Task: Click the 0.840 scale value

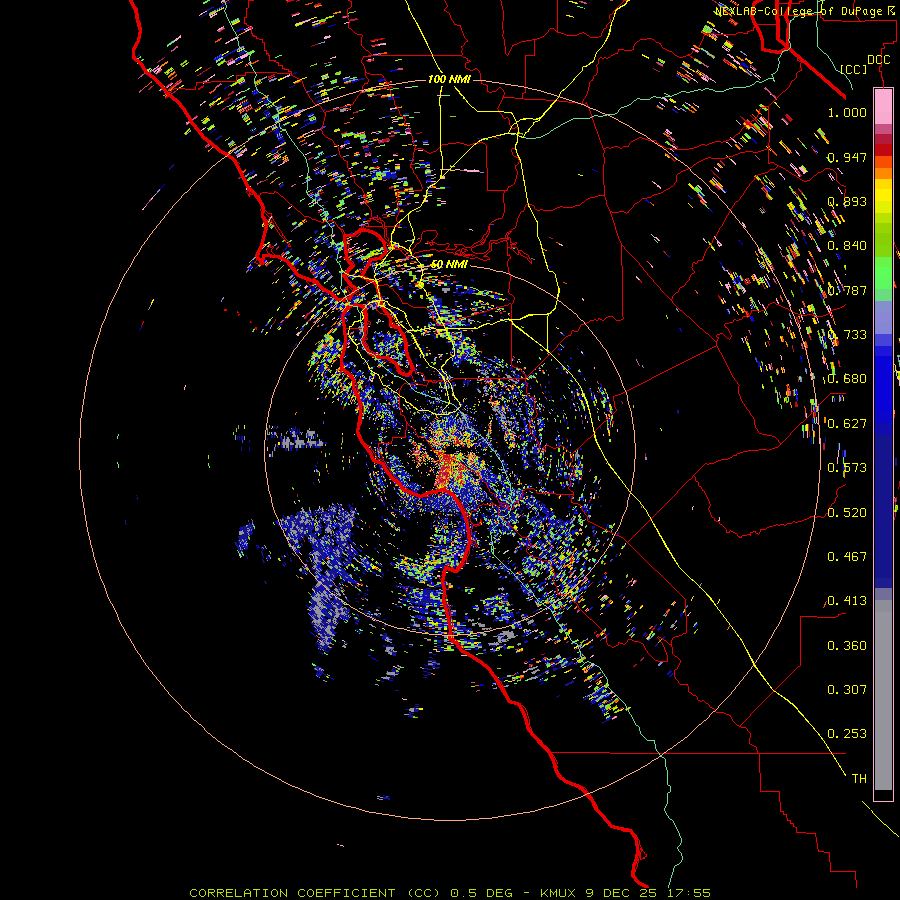Action: coord(847,246)
